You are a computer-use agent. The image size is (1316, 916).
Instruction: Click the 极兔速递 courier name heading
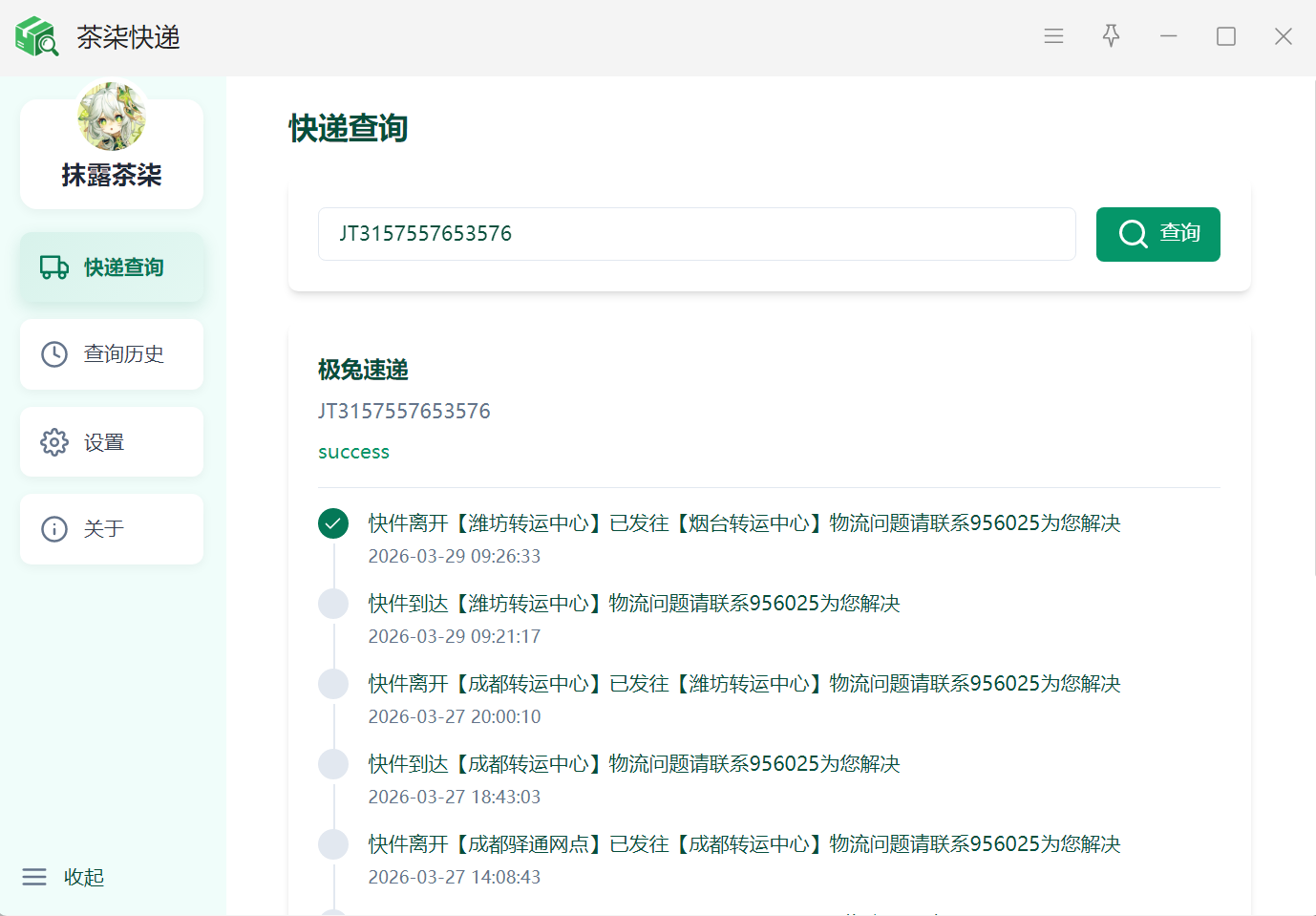[x=363, y=370]
